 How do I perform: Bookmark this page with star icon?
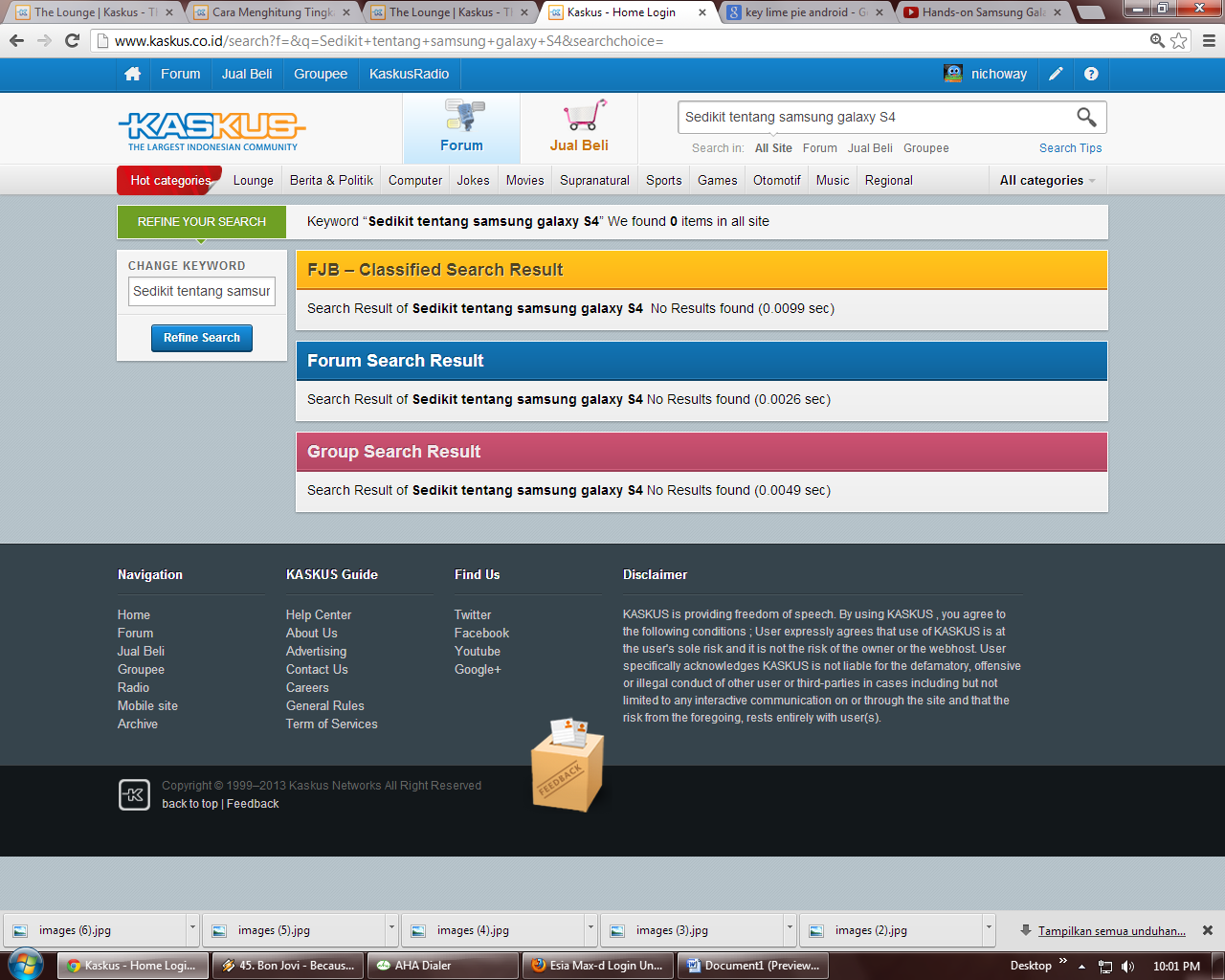coord(1179,40)
